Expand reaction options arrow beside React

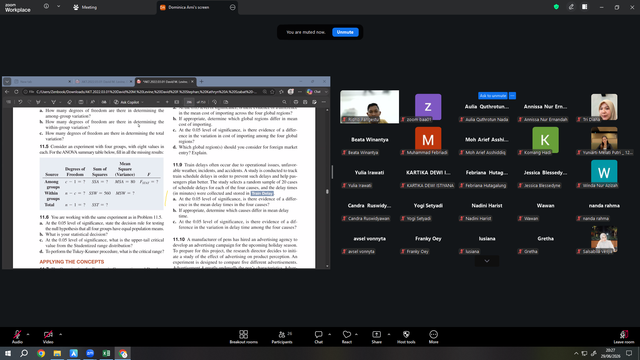pyautogui.click(x=356, y=334)
